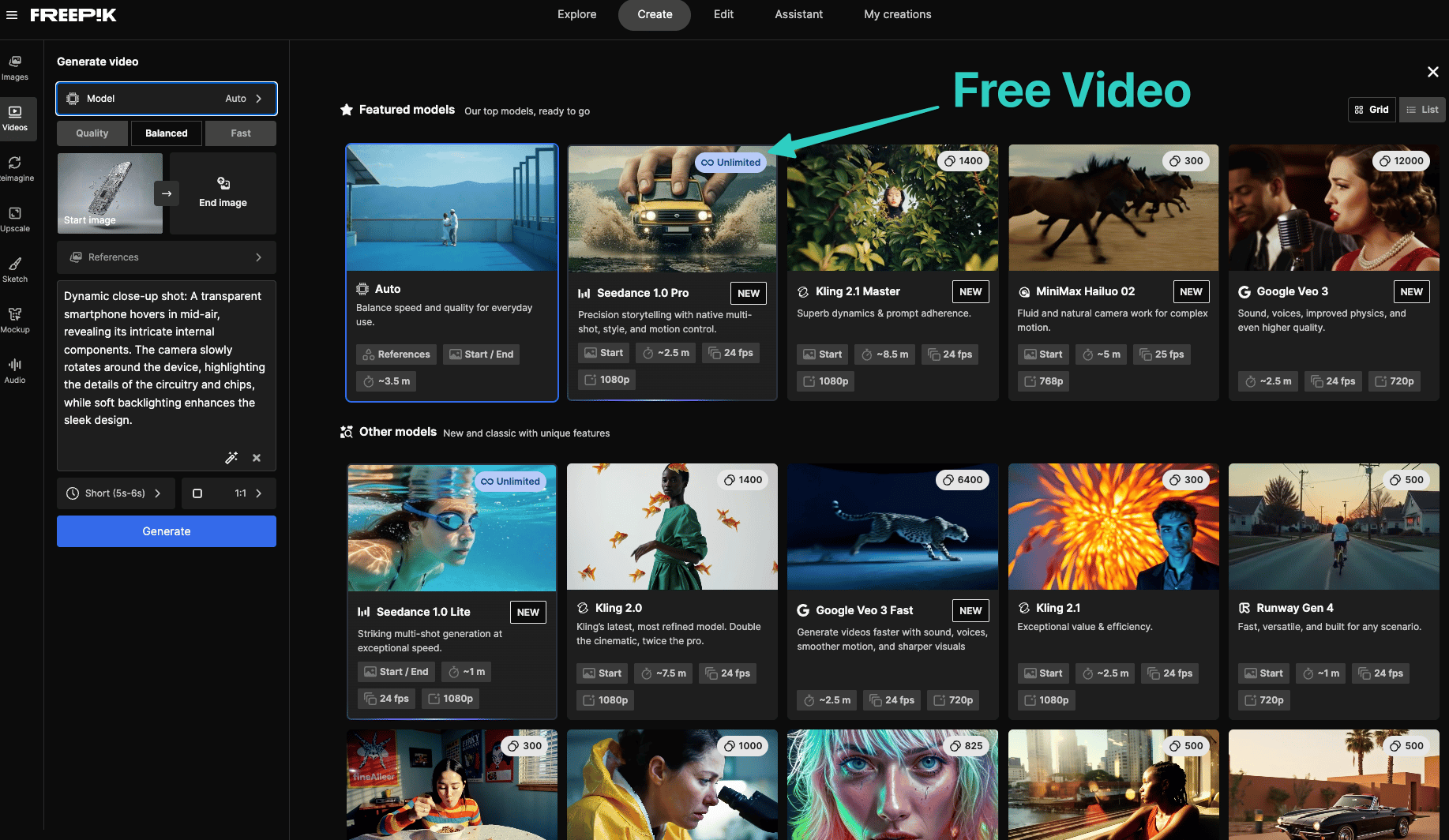This screenshot has width=1449, height=840.
Task: Open the Upscale sidebar tool
Action: coord(15,219)
